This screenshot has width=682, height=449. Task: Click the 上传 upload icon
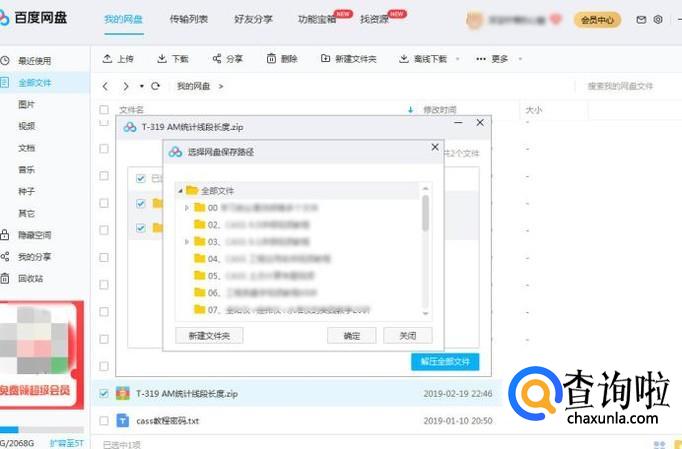pos(107,58)
